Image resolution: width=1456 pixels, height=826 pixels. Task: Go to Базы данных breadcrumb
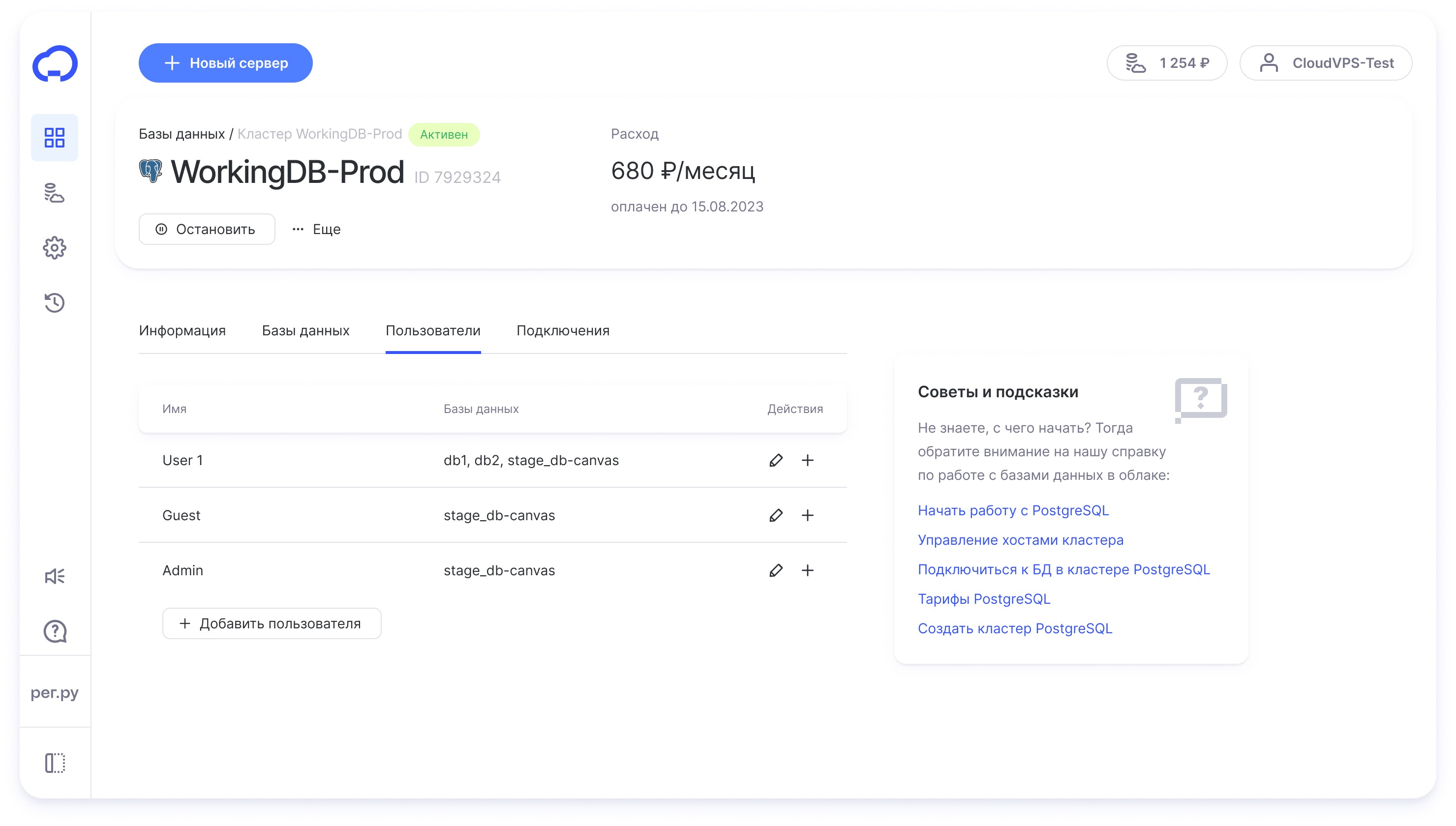(182, 134)
